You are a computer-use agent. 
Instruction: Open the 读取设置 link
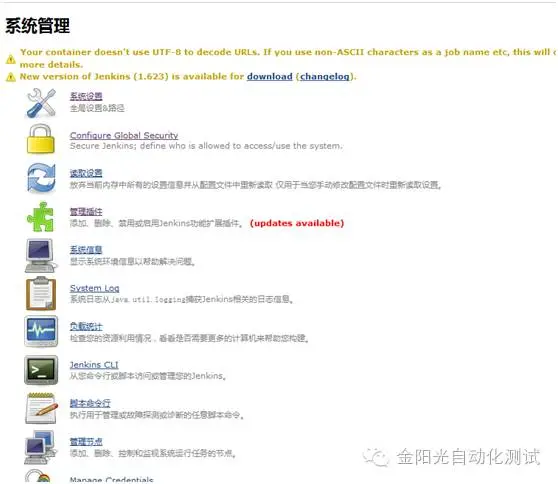coord(86,173)
